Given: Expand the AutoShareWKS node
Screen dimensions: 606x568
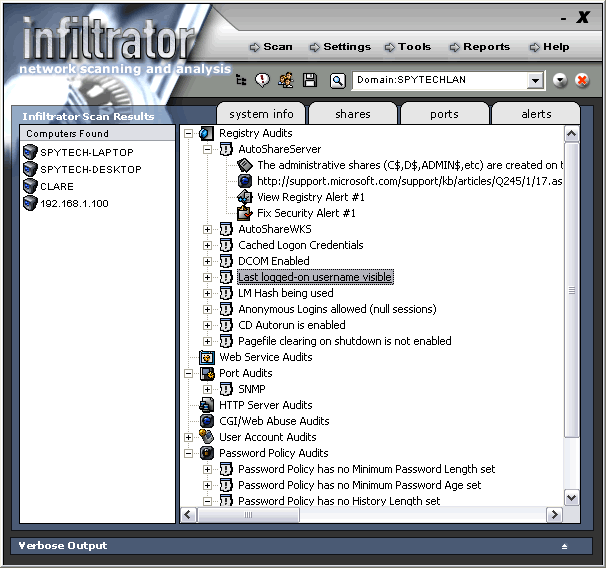Looking at the screenshot, I should pyautogui.click(x=208, y=230).
